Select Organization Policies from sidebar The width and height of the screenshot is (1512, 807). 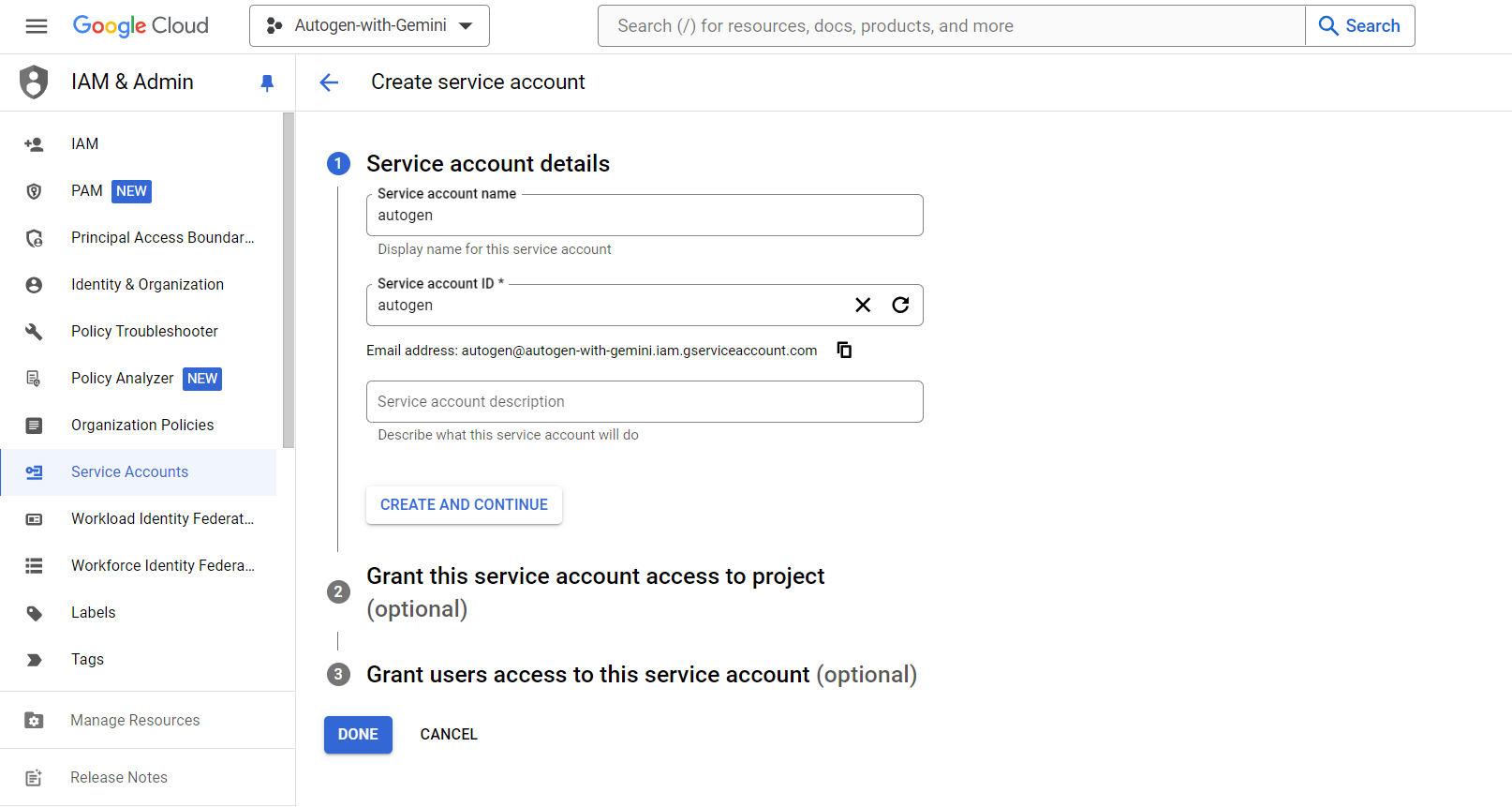pos(142,426)
